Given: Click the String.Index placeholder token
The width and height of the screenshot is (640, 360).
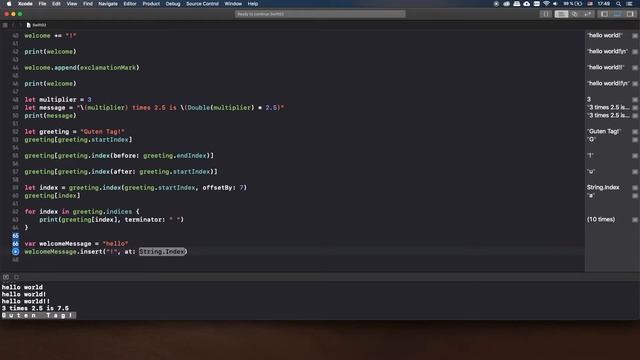Looking at the screenshot, I should [162, 252].
